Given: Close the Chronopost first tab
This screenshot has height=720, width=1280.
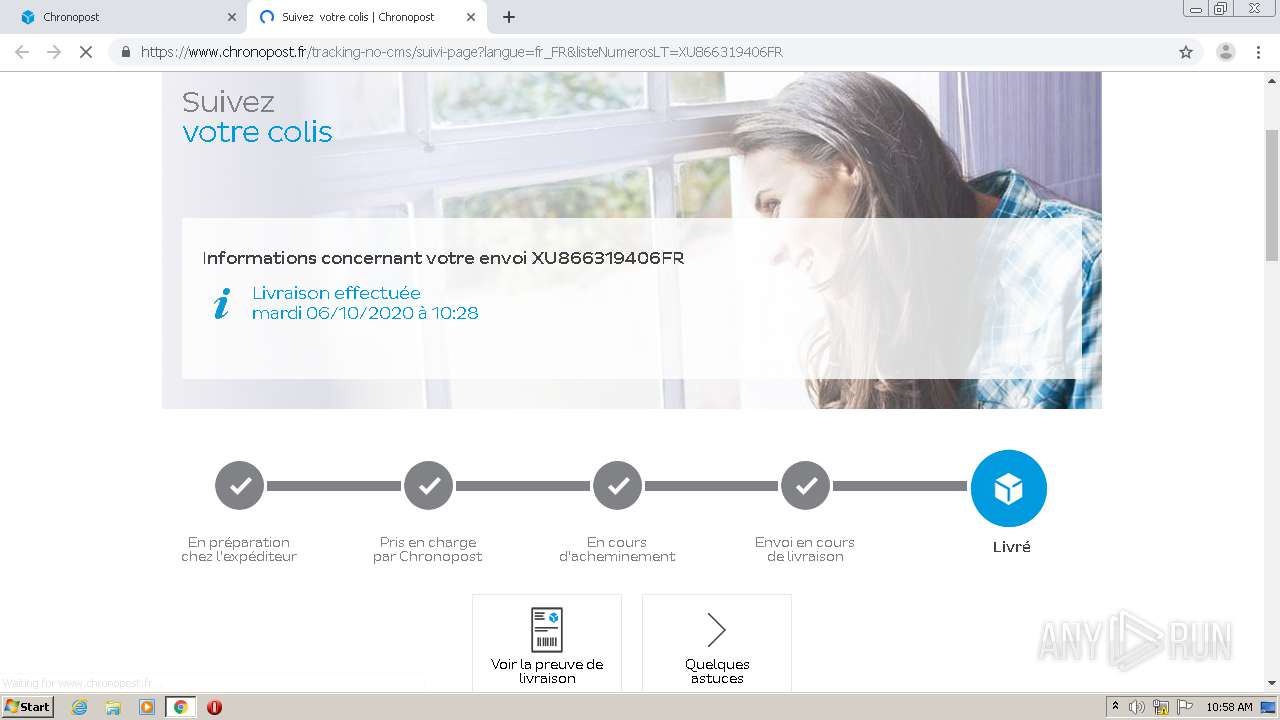Looking at the screenshot, I should [232, 17].
